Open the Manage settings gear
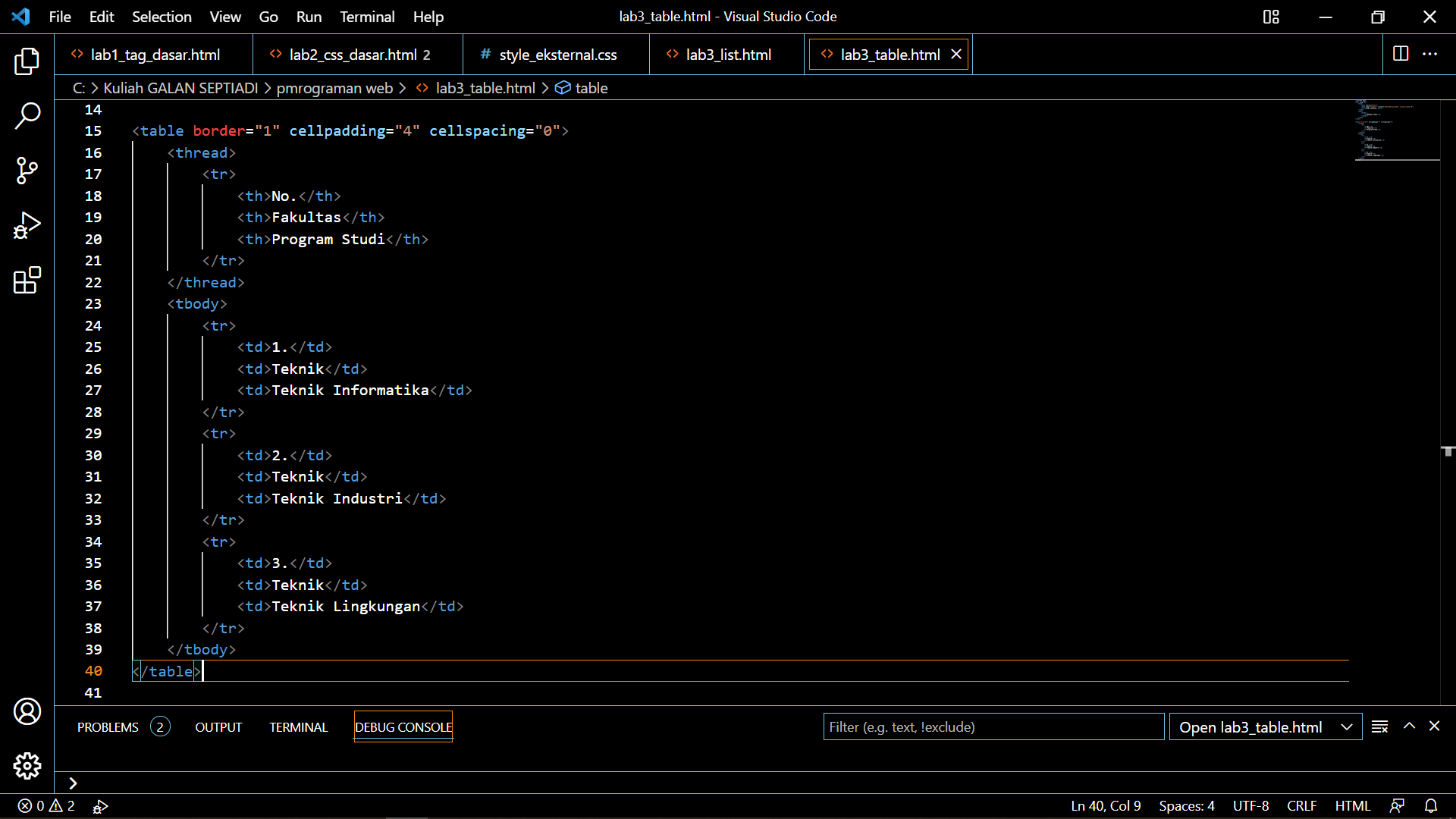 [27, 766]
